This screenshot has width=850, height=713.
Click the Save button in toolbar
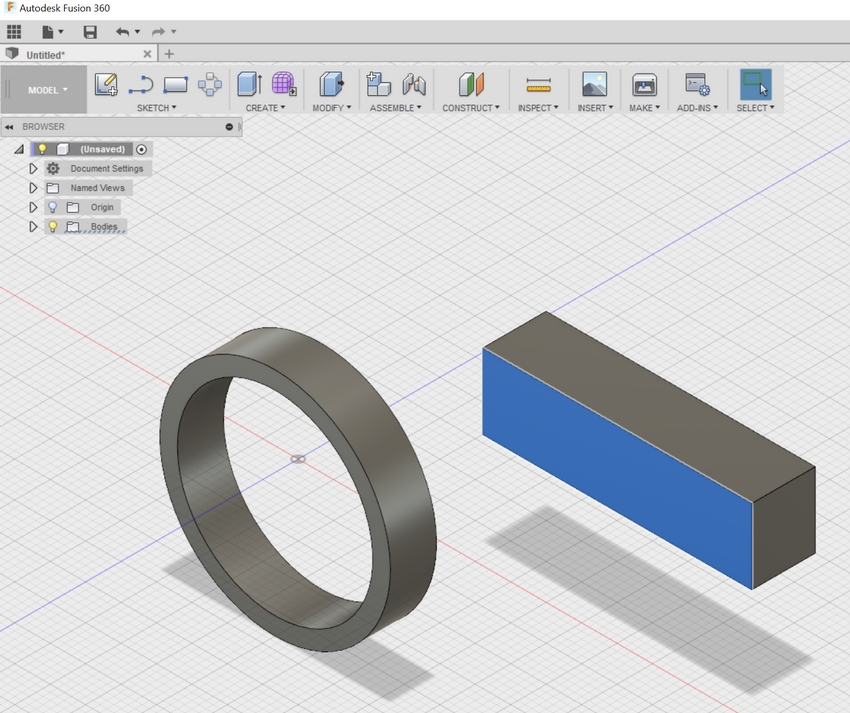coord(90,31)
